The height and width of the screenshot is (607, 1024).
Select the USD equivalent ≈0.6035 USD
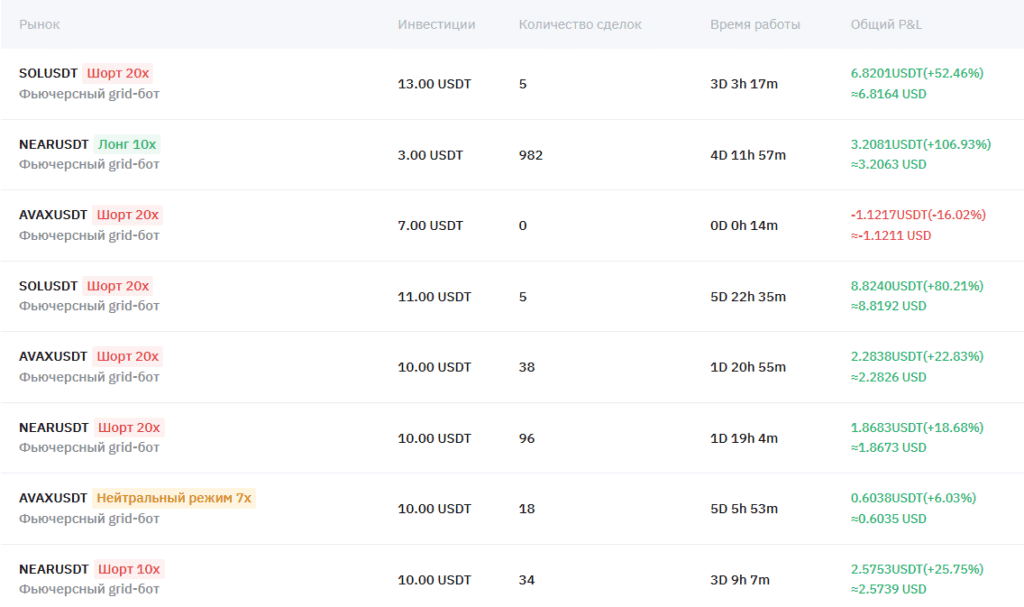888,519
